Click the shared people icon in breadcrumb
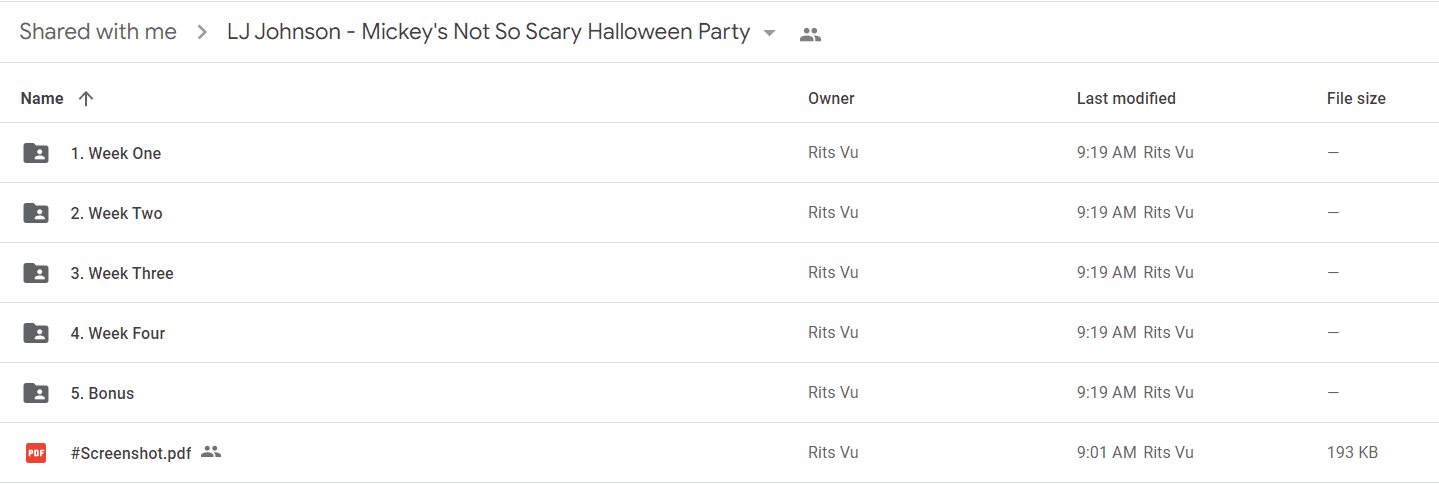Viewport: 1439px width, 484px height. coord(810,34)
